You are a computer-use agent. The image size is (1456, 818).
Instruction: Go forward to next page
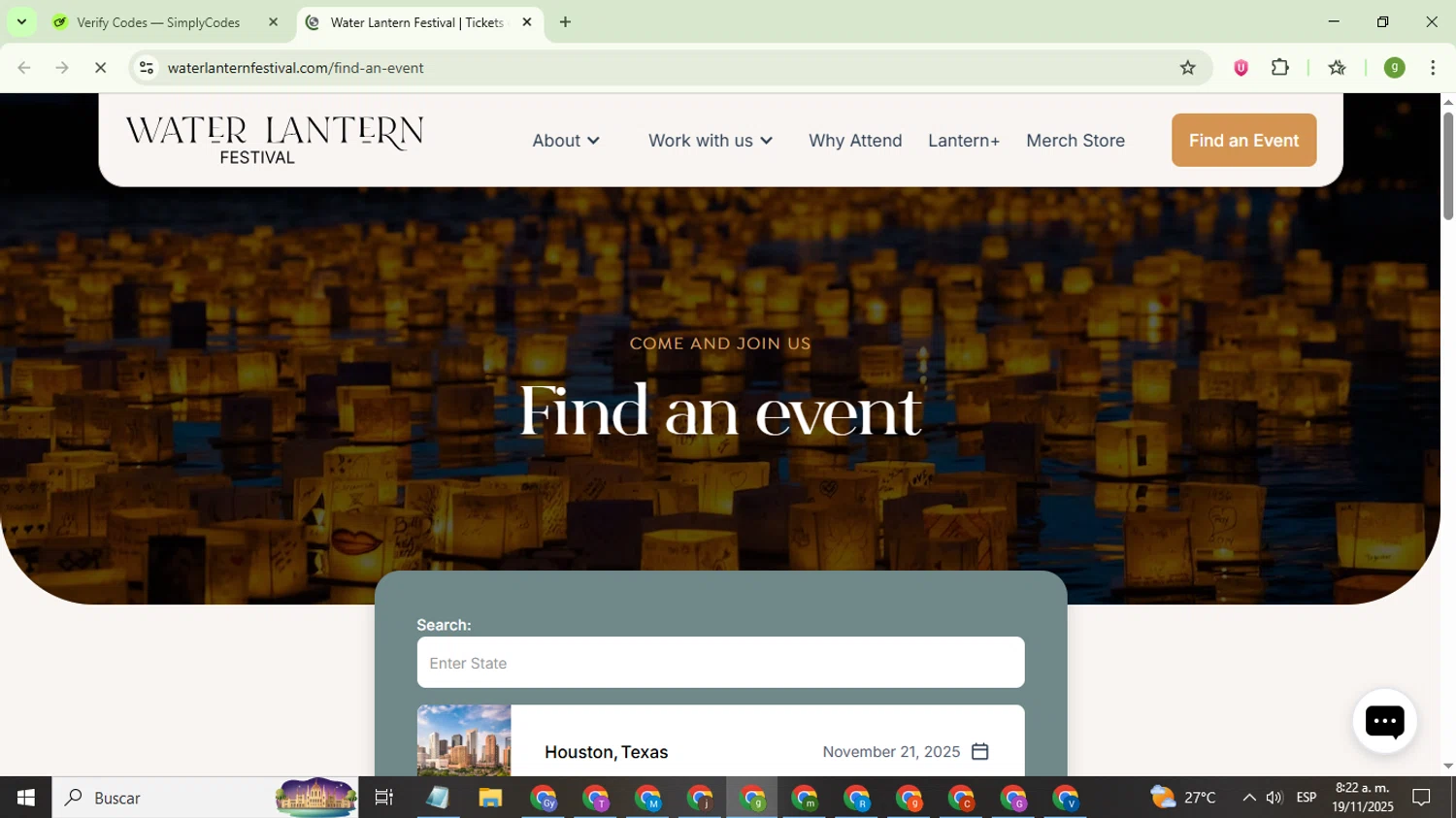(x=62, y=68)
